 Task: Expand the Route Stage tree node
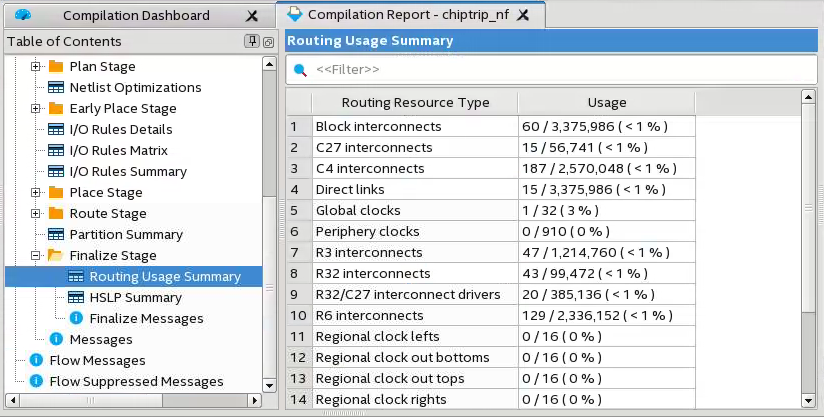(x=36, y=213)
